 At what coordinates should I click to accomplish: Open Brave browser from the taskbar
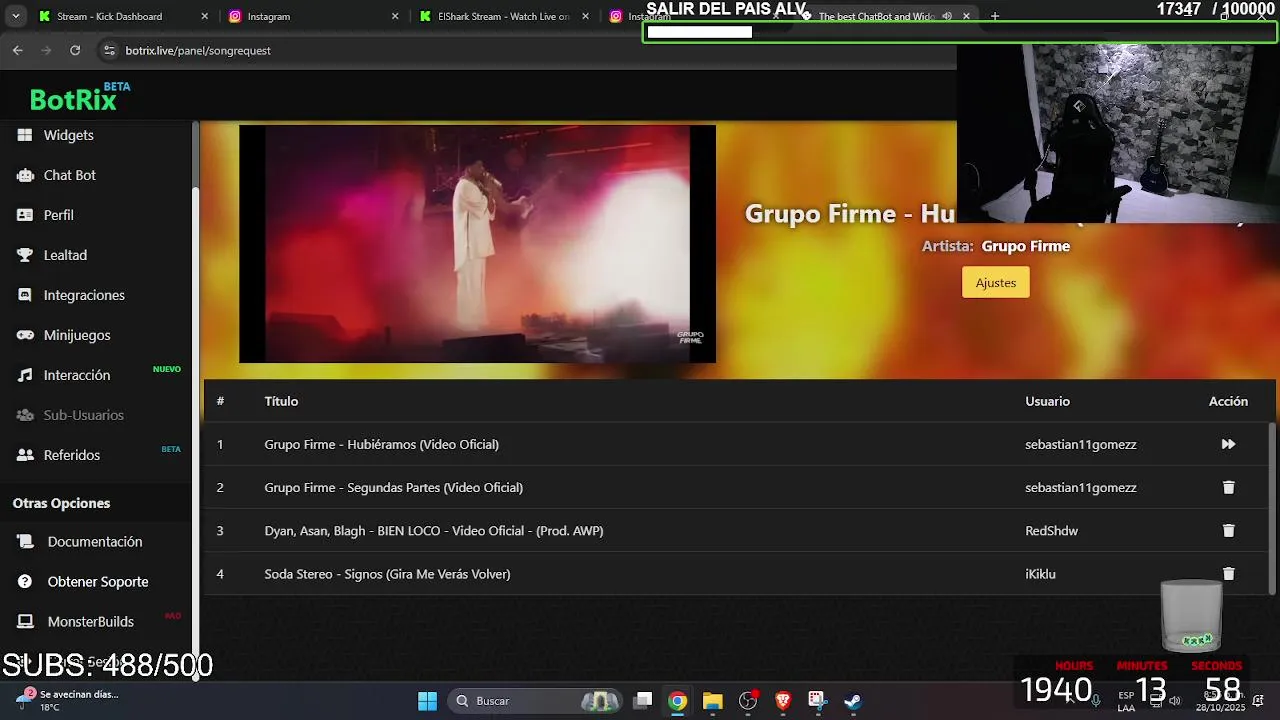click(x=783, y=701)
